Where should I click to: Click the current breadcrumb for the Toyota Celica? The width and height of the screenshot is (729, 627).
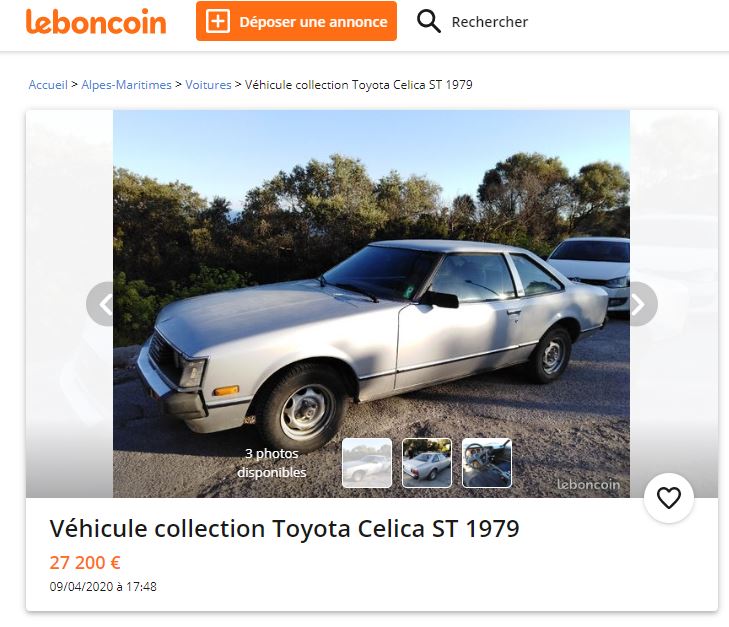pyautogui.click(x=358, y=85)
